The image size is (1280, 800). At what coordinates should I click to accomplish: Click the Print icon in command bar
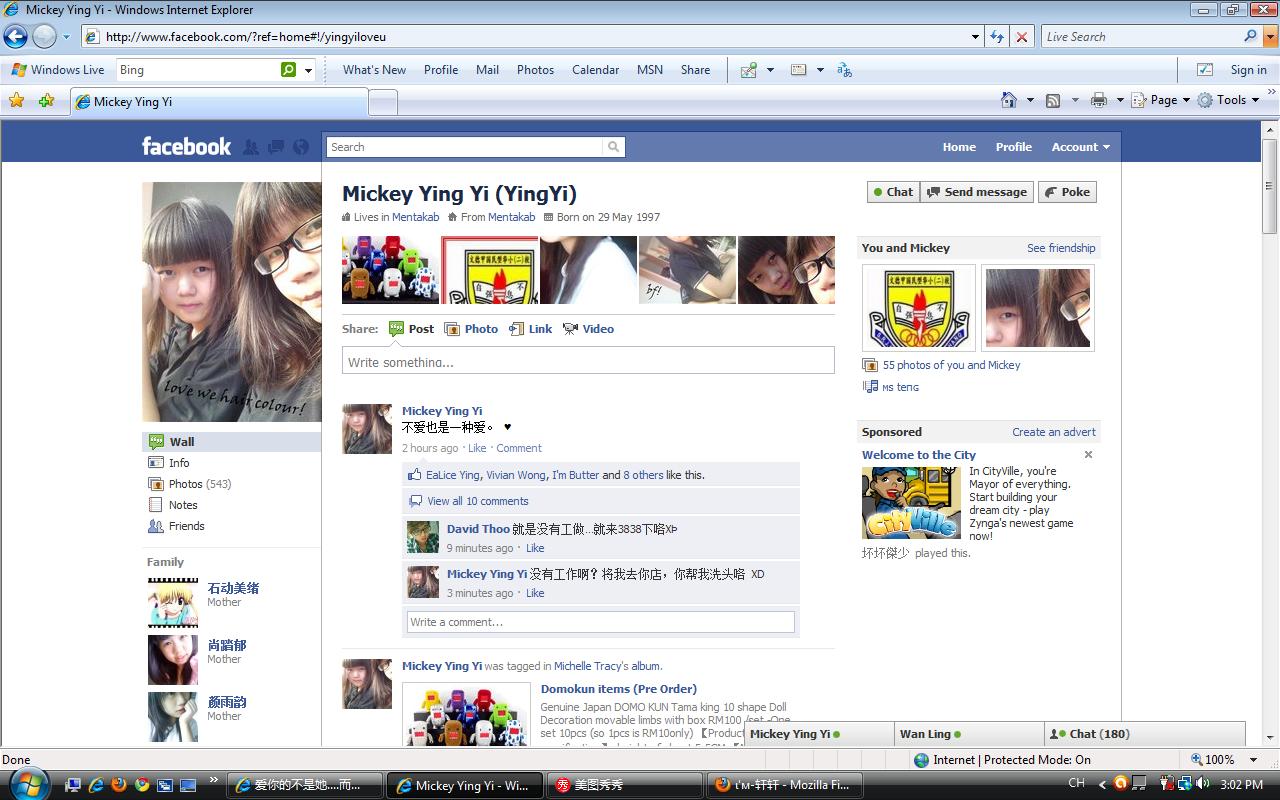click(1099, 100)
